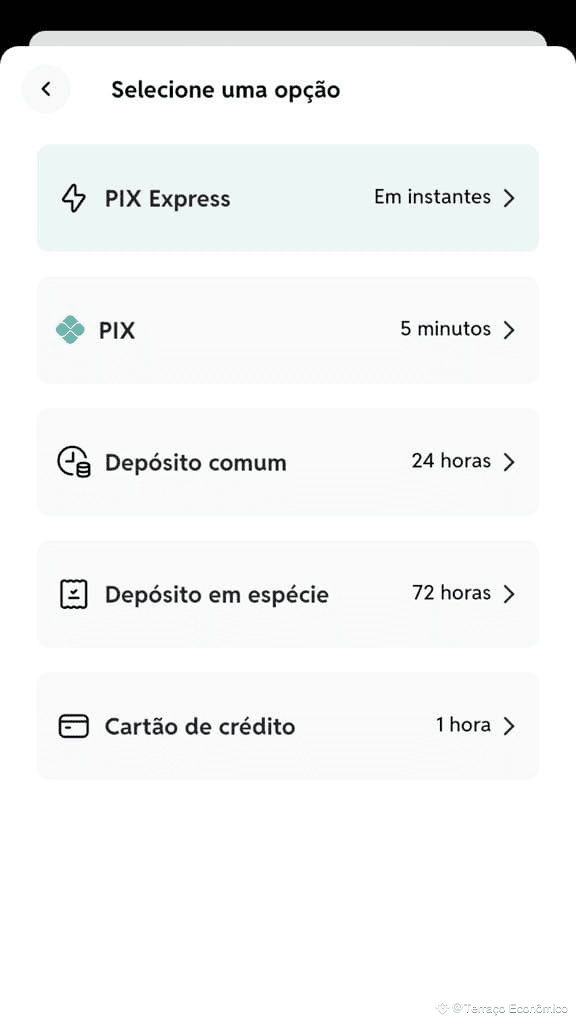Screen dimensions: 576x1024
Task: Open the chevron next to 5 minutos
Action: pos(509,330)
